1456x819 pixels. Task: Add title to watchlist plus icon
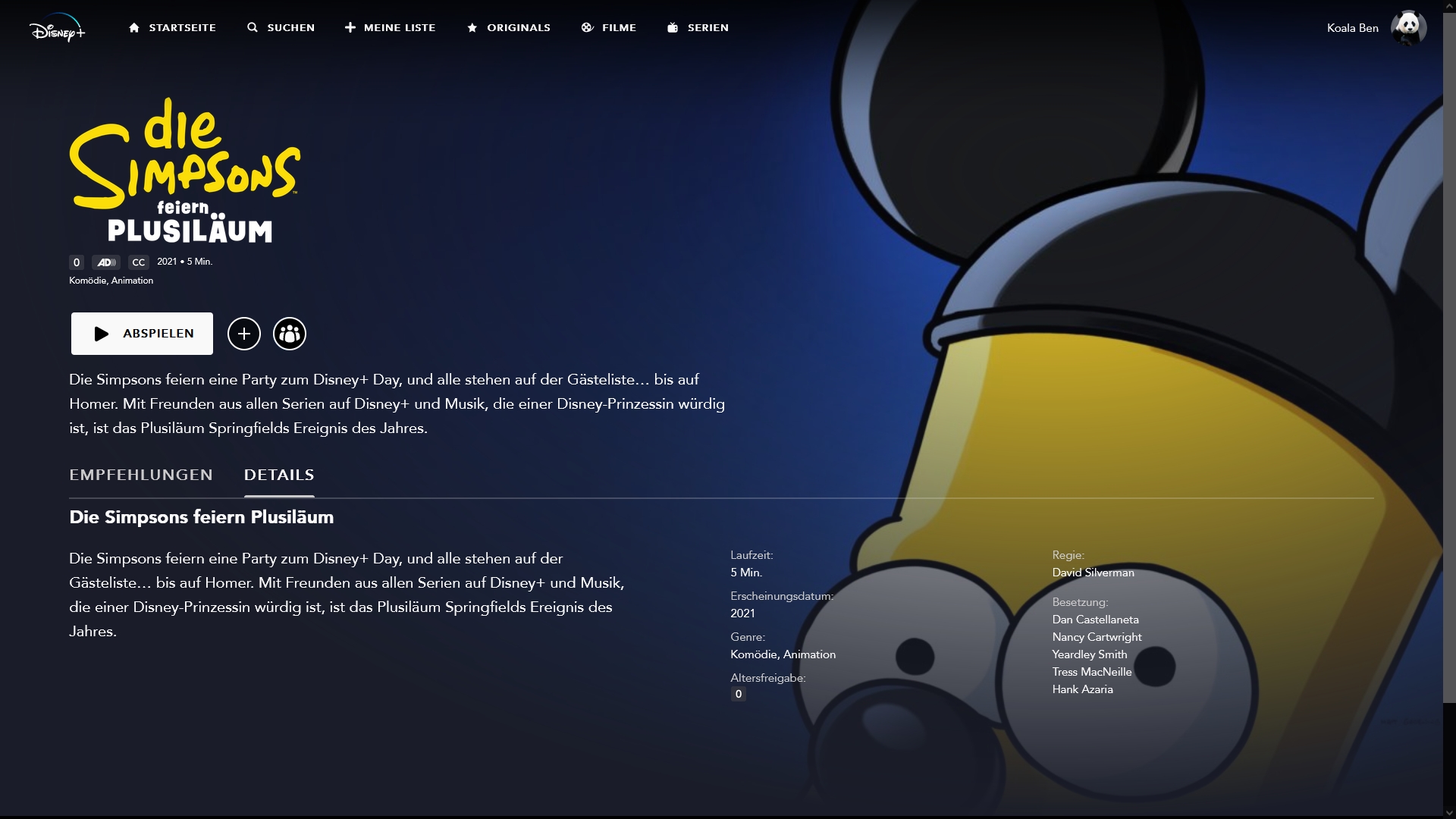click(x=244, y=334)
